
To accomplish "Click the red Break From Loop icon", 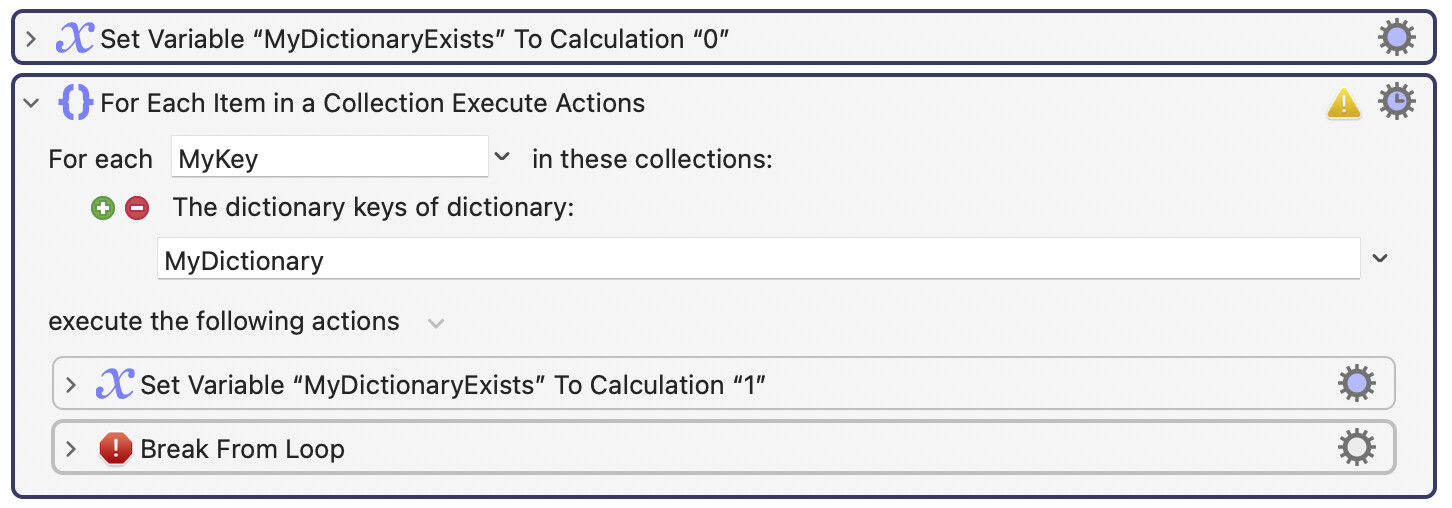I will click(115, 449).
